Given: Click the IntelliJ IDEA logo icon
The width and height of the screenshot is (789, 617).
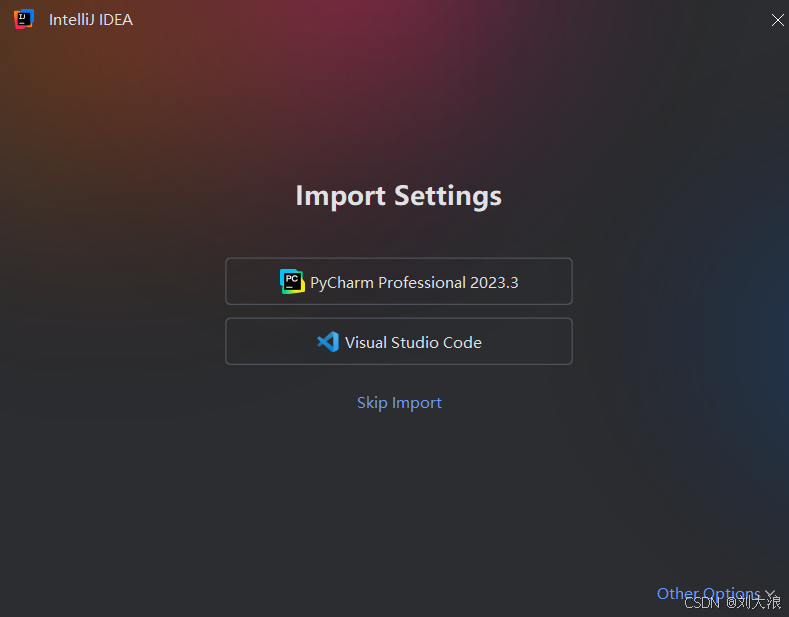Looking at the screenshot, I should [24, 19].
